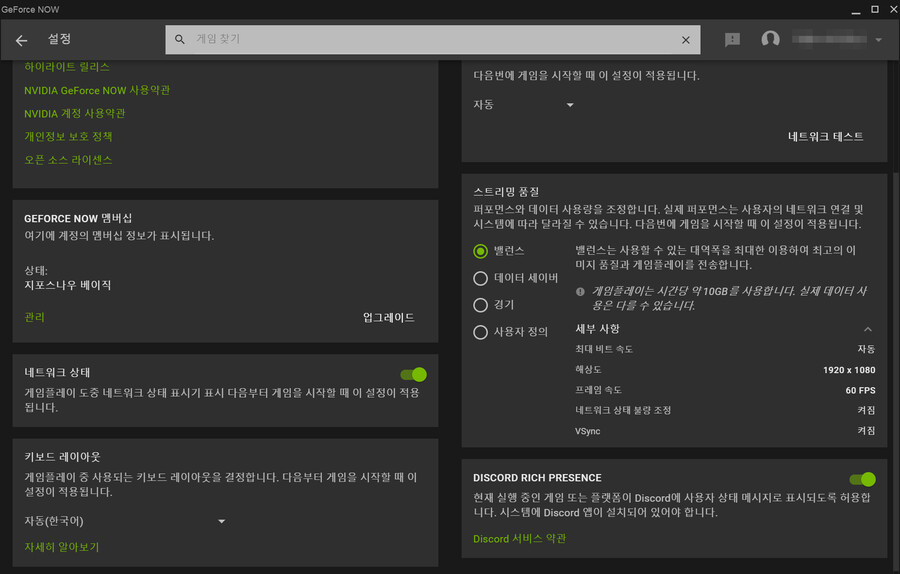Open the user profile avatar

[770, 39]
